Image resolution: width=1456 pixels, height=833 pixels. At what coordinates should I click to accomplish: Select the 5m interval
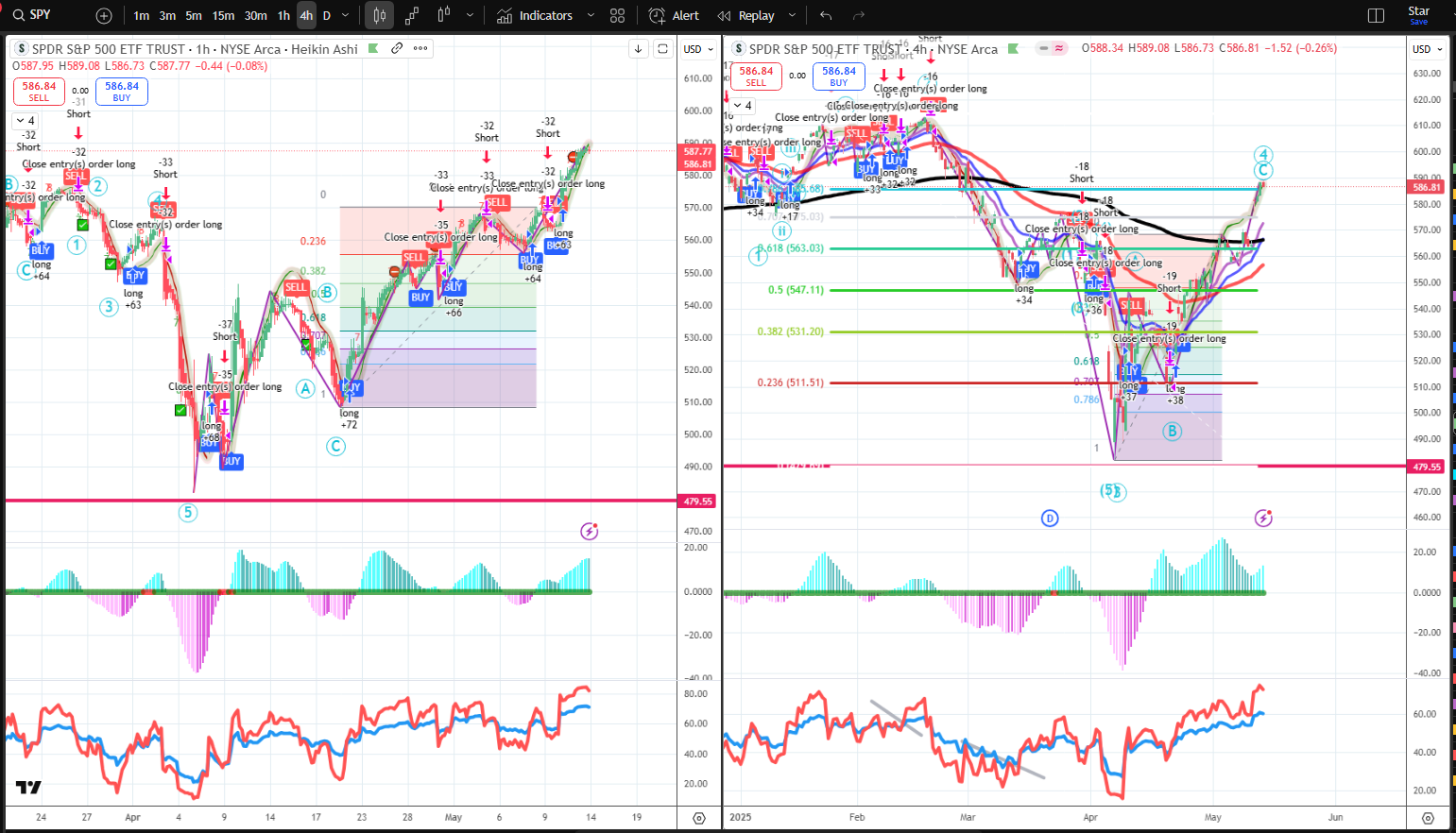[x=194, y=16]
